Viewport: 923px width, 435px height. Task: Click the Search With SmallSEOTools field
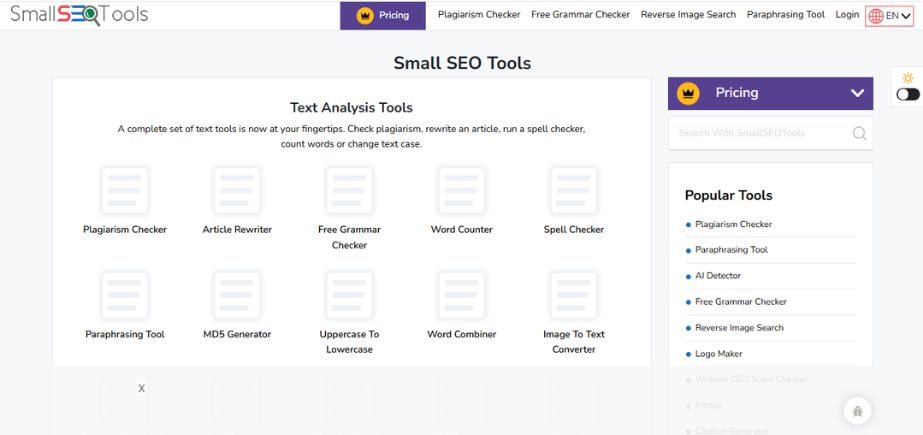point(771,133)
